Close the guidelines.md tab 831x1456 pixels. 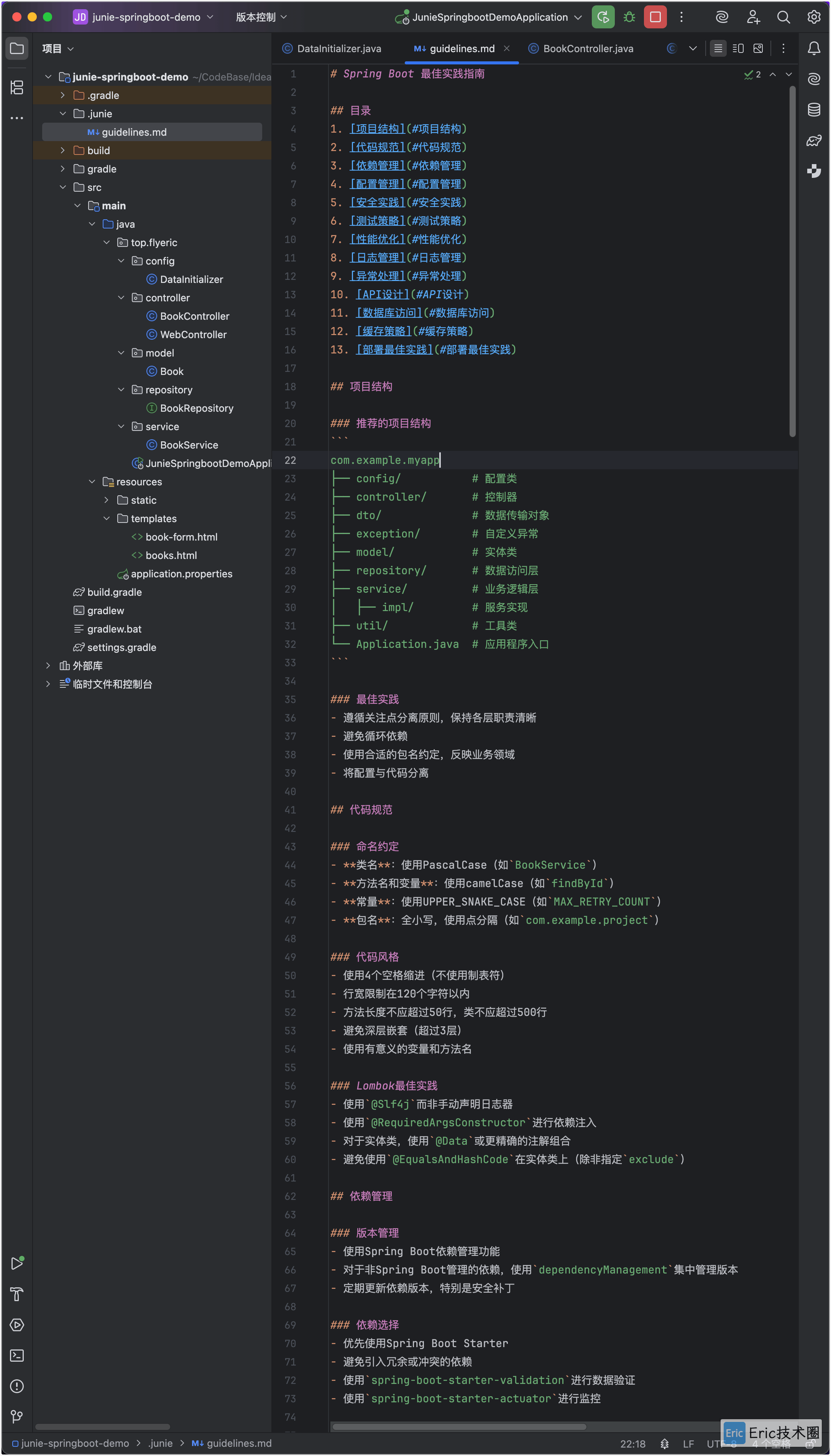(x=506, y=49)
